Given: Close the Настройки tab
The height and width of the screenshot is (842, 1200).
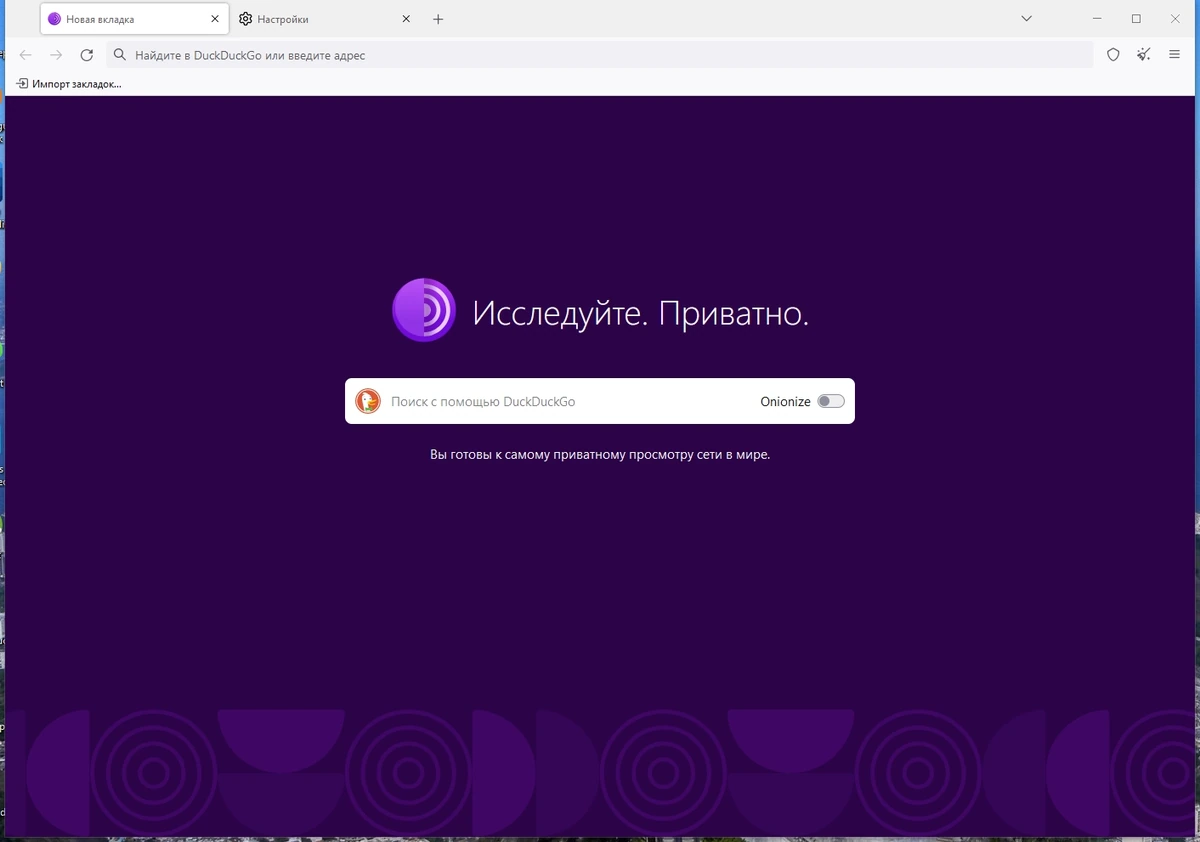Looking at the screenshot, I should [x=406, y=19].
